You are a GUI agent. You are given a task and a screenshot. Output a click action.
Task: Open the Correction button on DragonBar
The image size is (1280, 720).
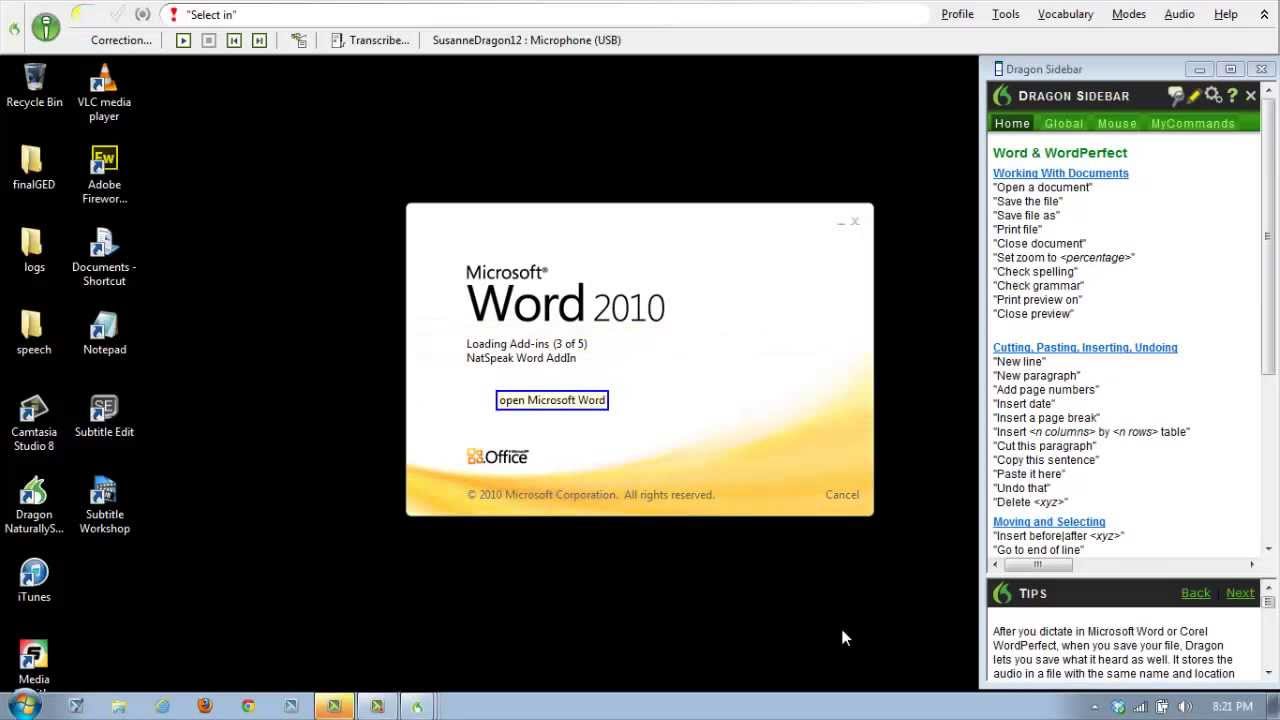(x=121, y=40)
